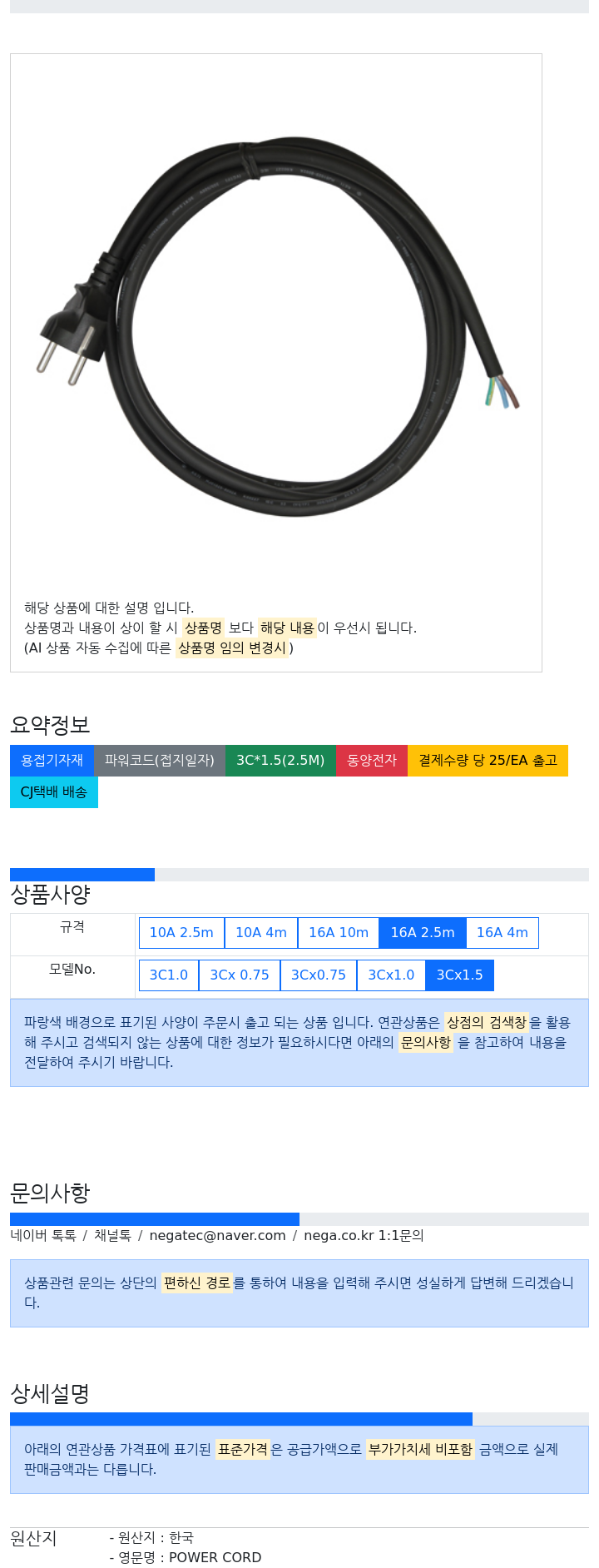Select the 10A 2.5m specification option

181,933
